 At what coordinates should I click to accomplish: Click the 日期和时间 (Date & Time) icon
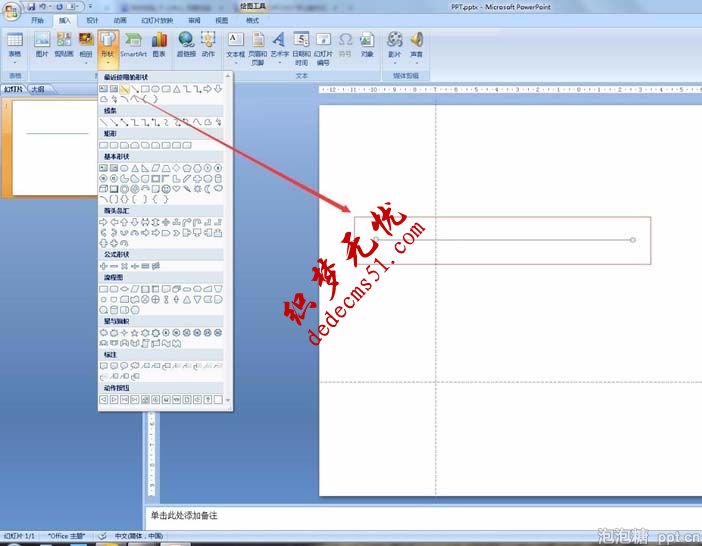301,43
